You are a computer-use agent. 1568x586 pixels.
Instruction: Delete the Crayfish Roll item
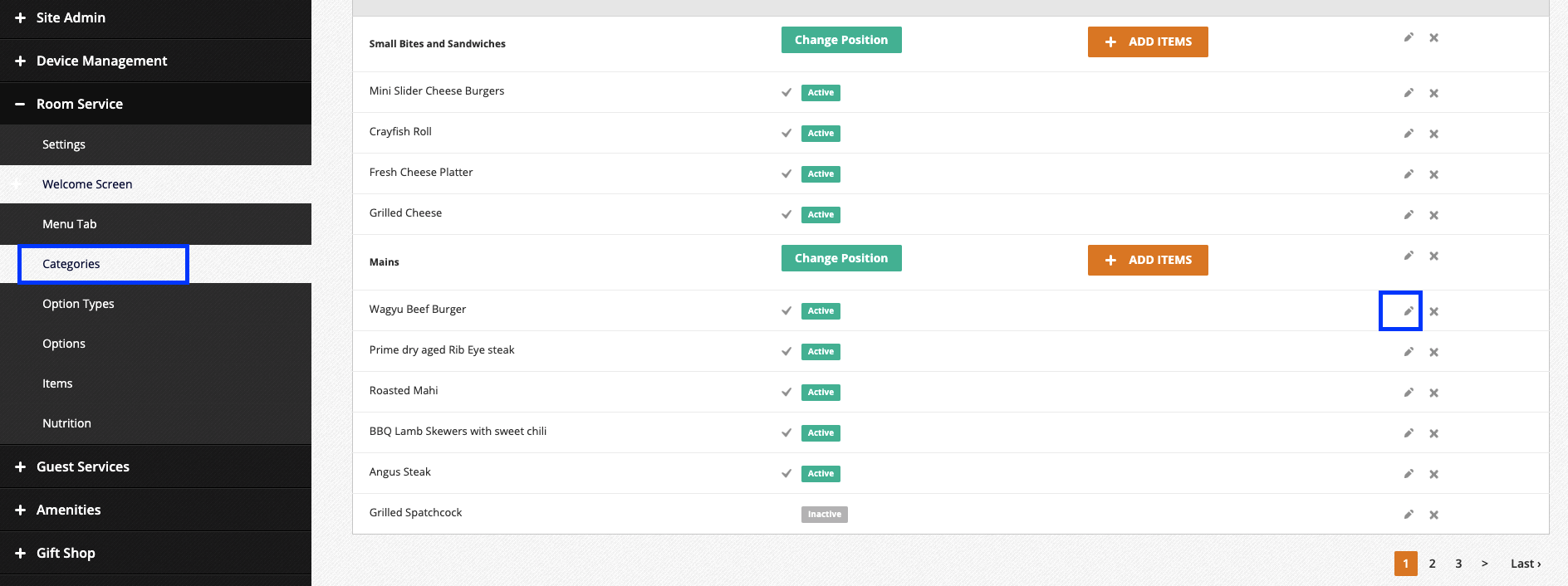(1433, 134)
